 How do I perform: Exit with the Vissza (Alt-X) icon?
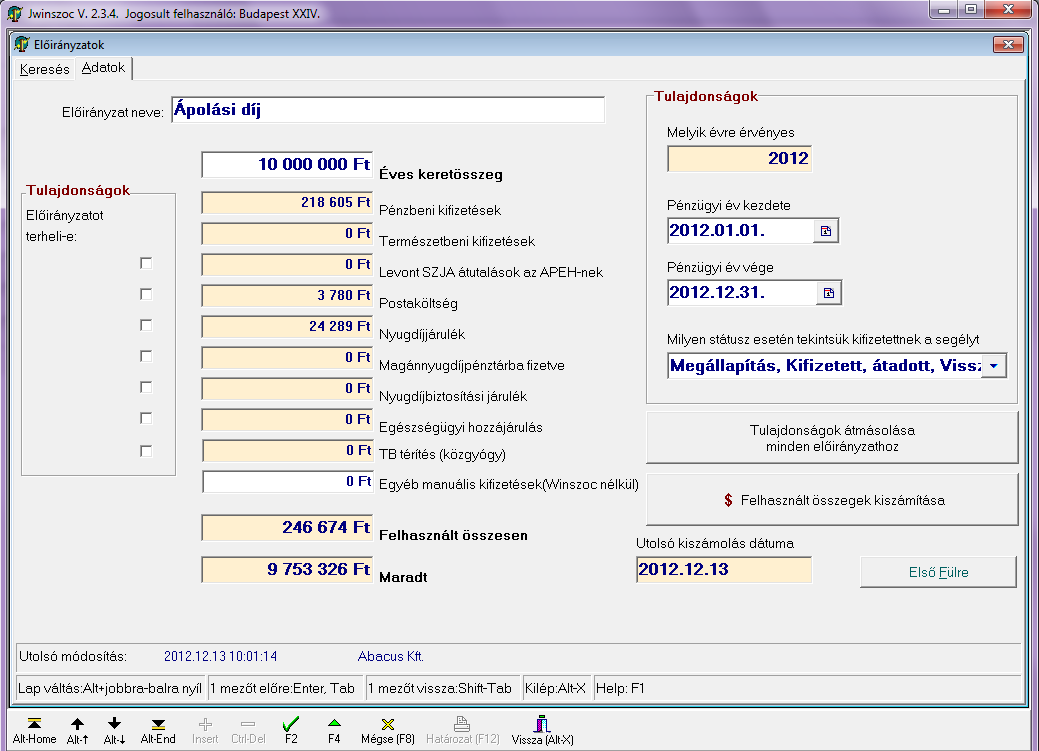click(x=542, y=723)
